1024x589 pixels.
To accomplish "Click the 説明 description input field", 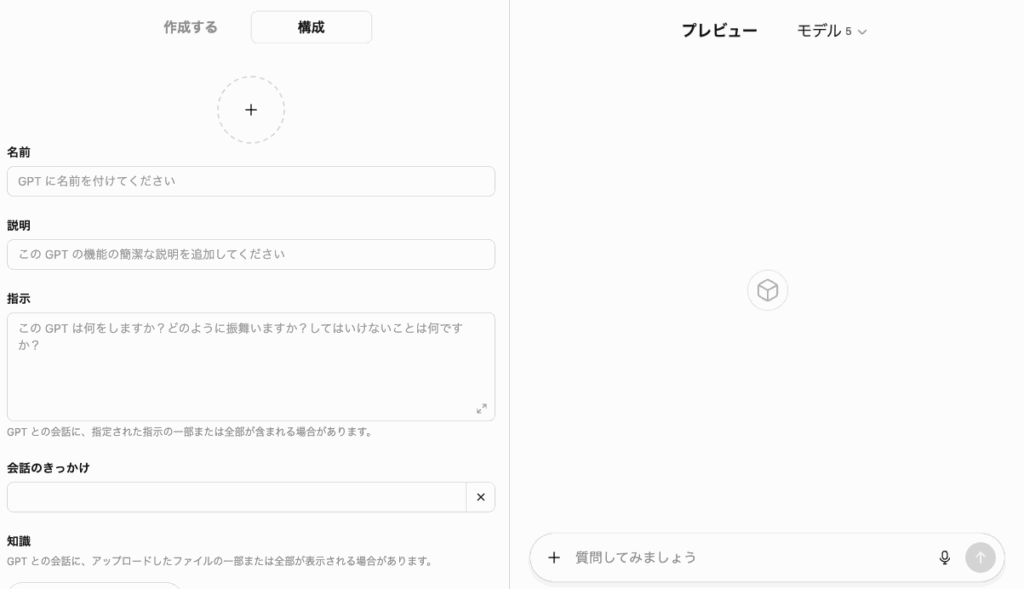I will 251,254.
